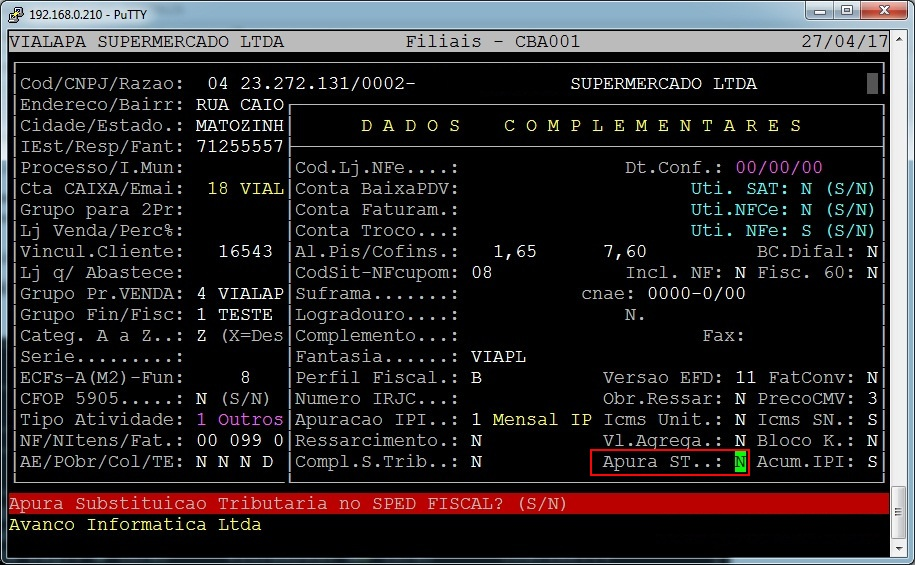
Task: Click the Acum.IPI S value
Action: pyautogui.click(x=872, y=462)
